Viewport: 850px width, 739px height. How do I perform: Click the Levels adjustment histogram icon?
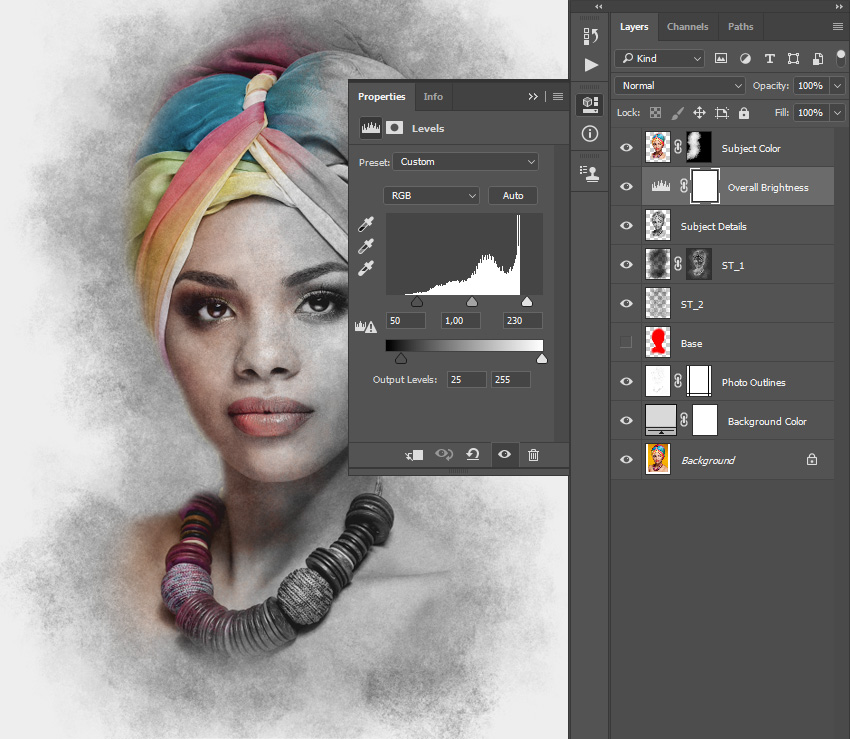pyautogui.click(x=371, y=128)
